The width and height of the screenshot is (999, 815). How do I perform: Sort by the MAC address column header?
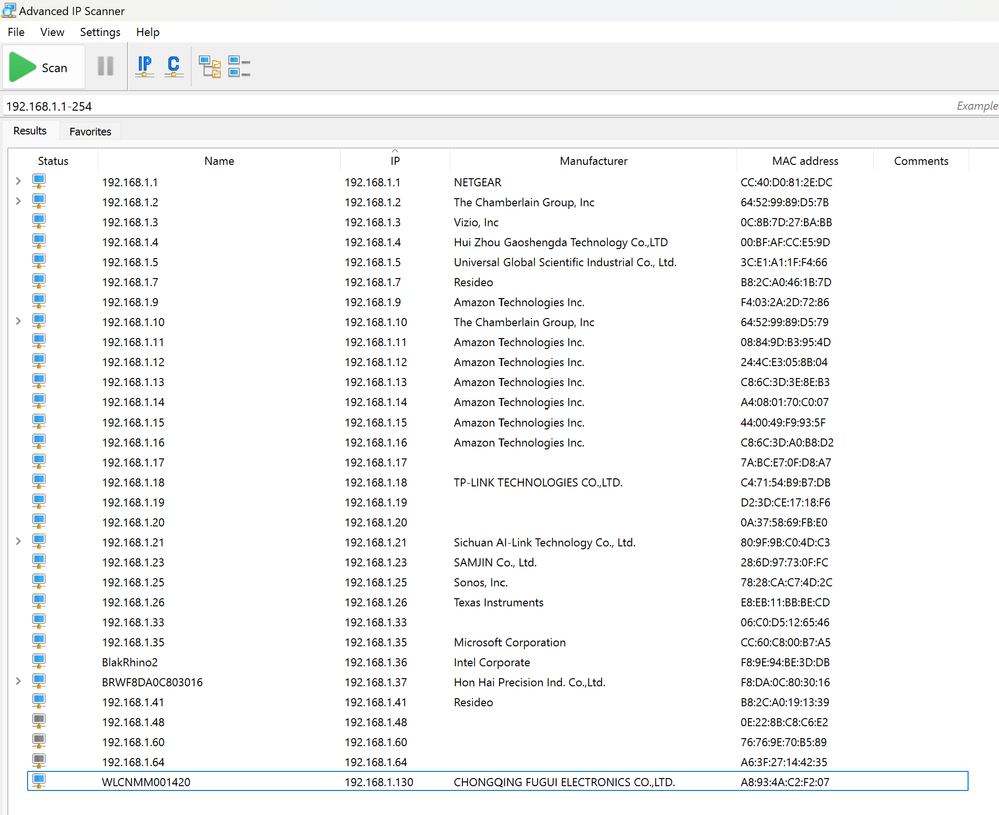click(805, 161)
